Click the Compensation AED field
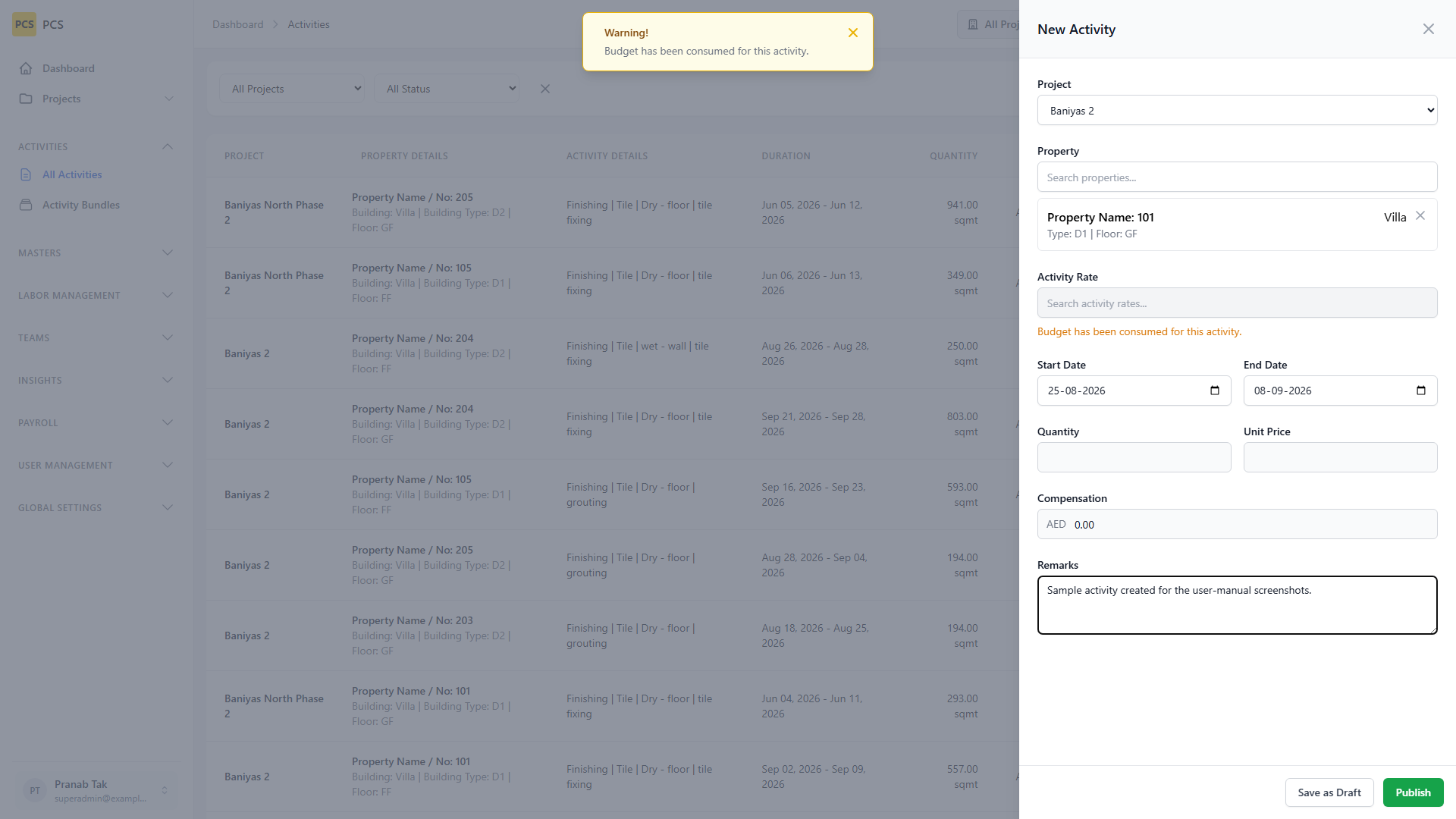1456x819 pixels. [1237, 524]
